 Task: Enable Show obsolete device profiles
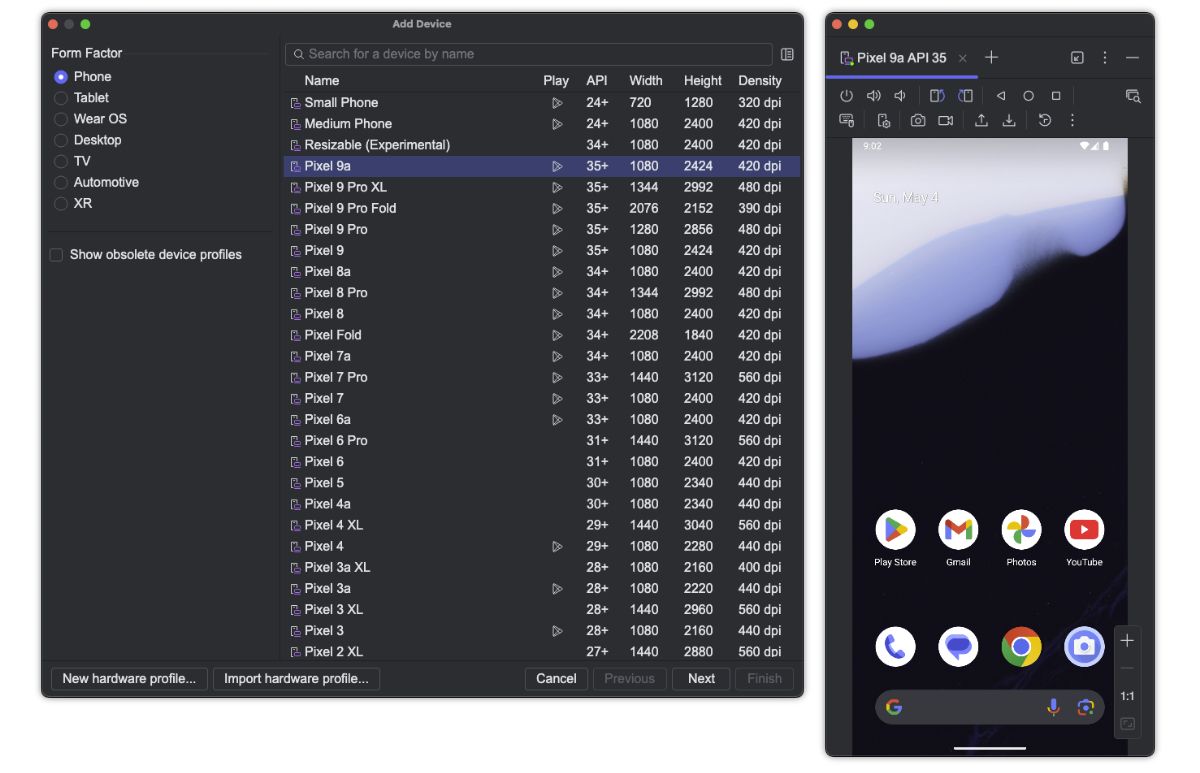(56, 255)
